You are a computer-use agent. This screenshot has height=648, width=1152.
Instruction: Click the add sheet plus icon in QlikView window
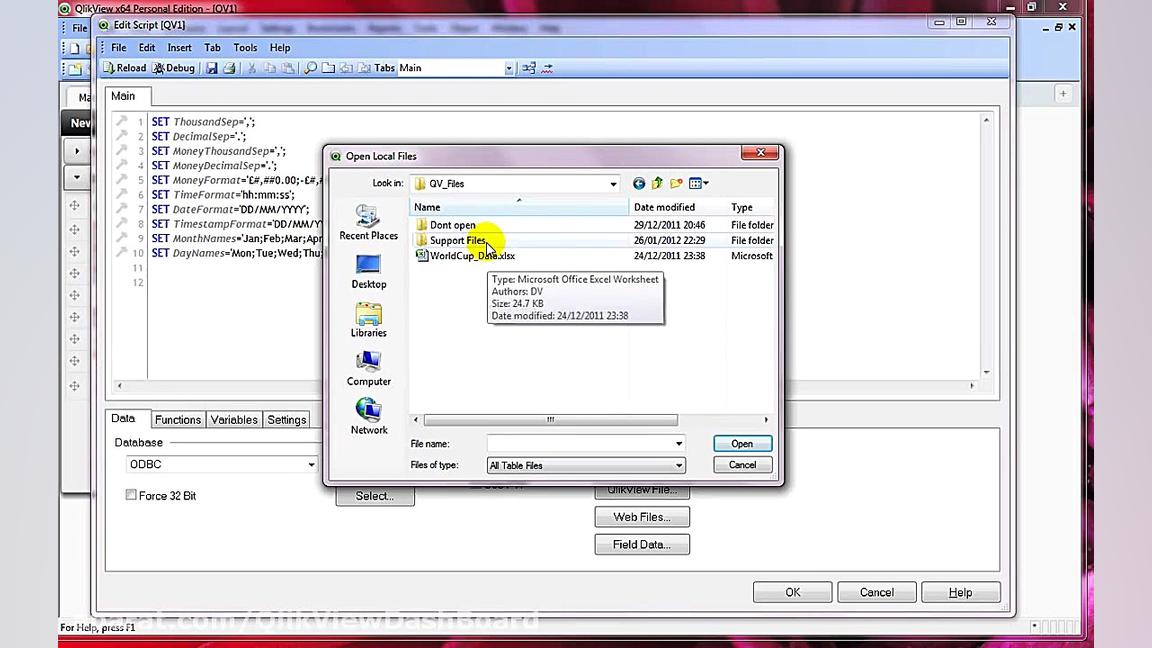[x=1063, y=93]
